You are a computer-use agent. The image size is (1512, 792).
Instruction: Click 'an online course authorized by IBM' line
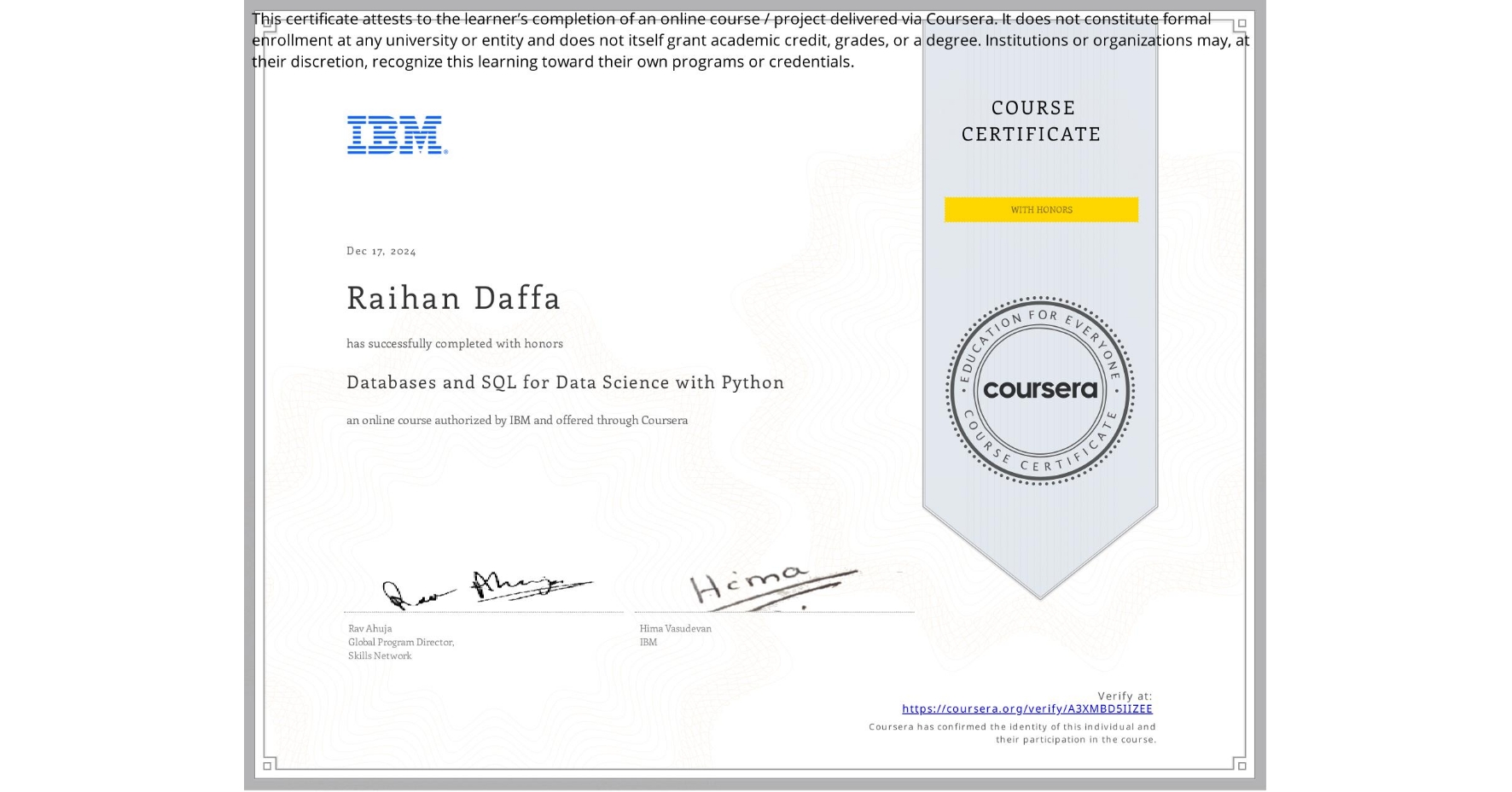(x=517, y=420)
